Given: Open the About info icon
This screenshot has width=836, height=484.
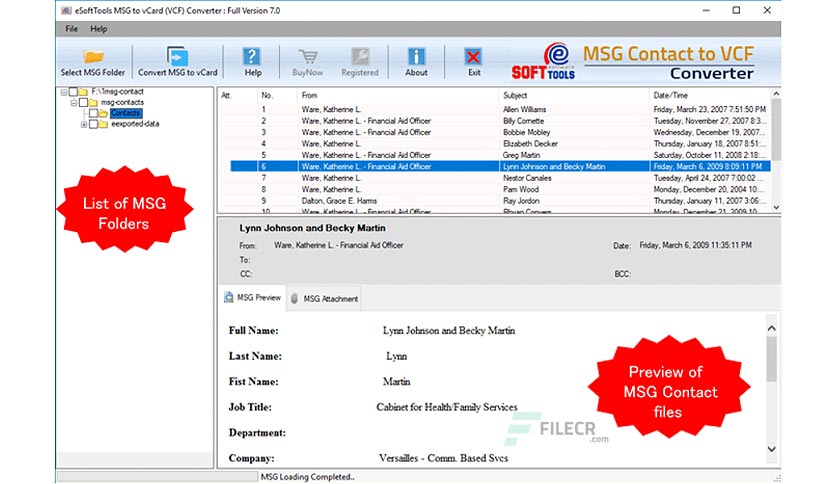Looking at the screenshot, I should pos(416,56).
